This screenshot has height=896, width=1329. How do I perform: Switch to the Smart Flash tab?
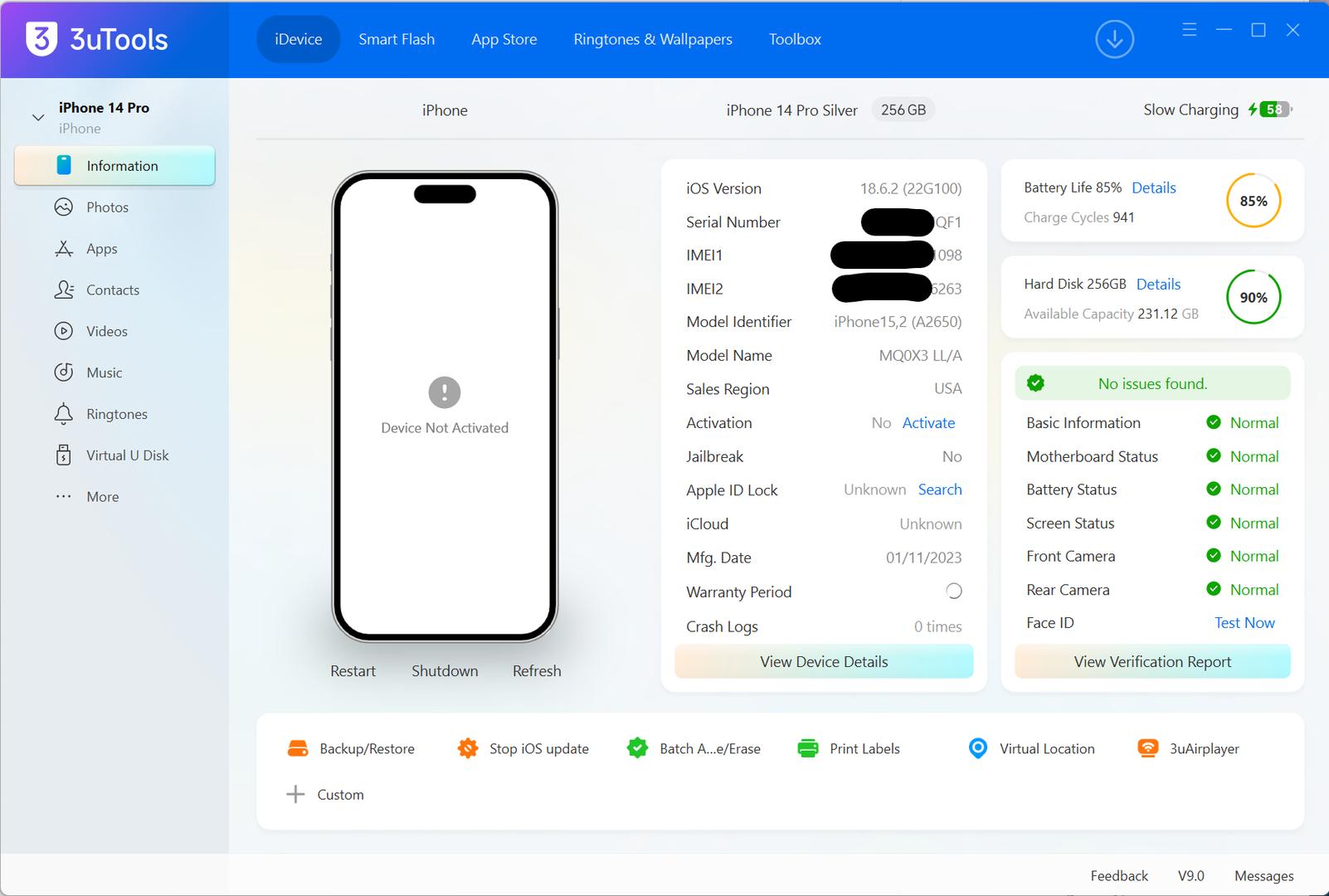point(397,39)
